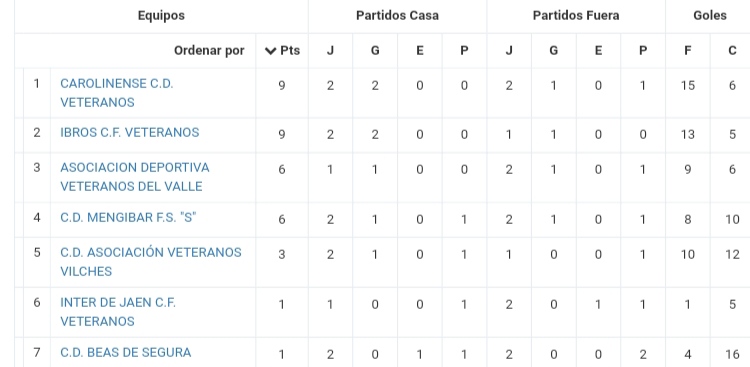750x367 pixels.
Task: Click the Partidos Fuera group header
Action: pos(576,15)
